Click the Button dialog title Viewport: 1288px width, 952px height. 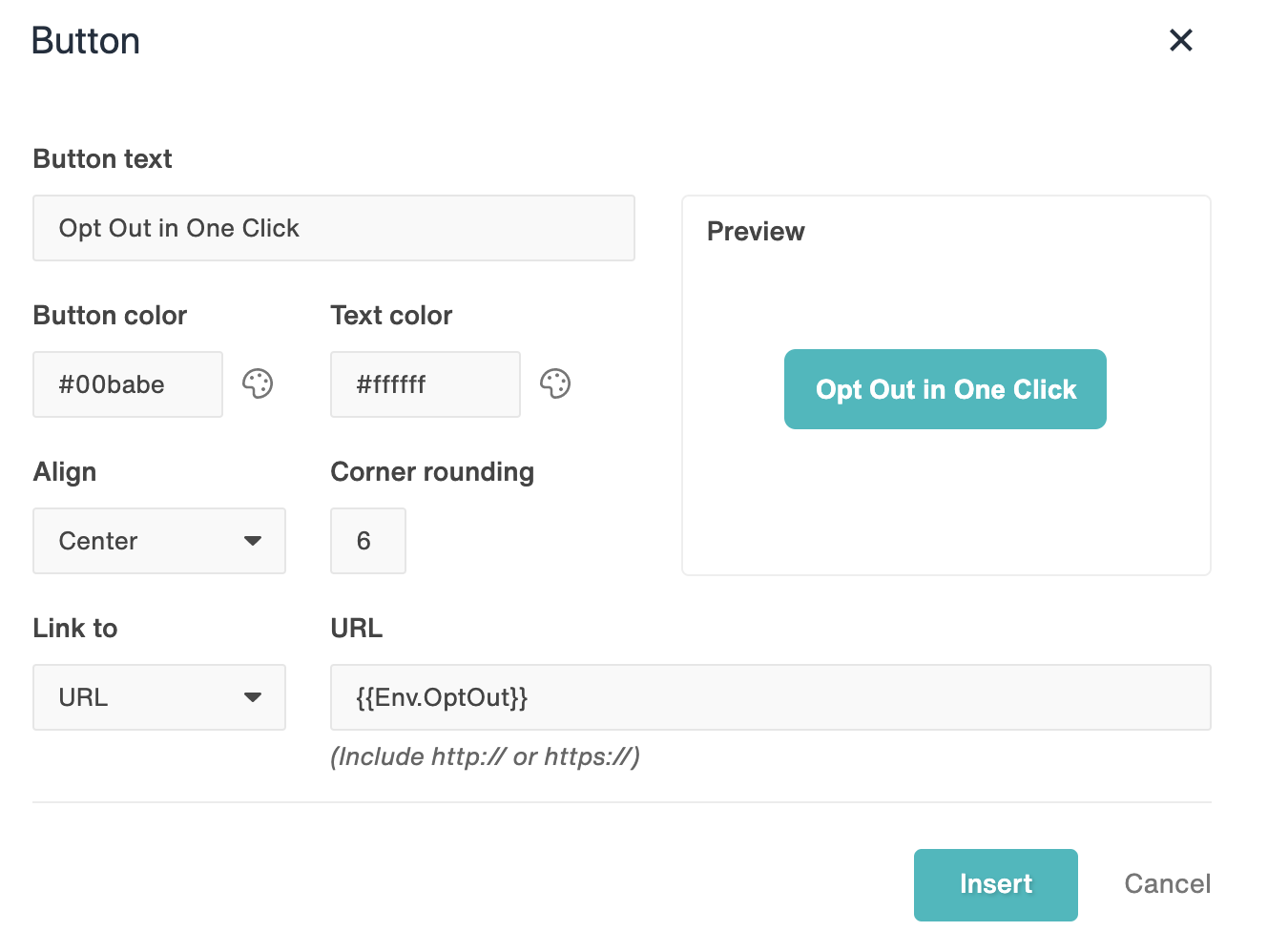tap(85, 40)
